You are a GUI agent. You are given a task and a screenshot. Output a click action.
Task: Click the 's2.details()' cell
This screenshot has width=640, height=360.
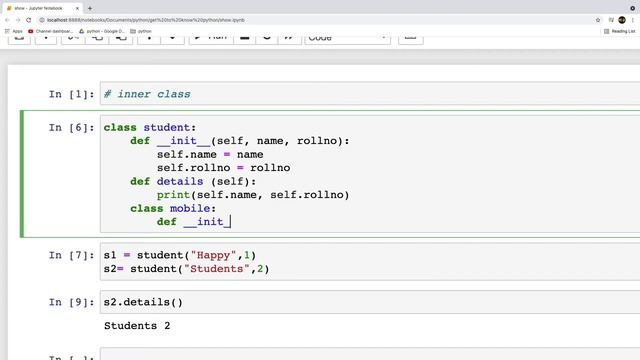(369, 302)
